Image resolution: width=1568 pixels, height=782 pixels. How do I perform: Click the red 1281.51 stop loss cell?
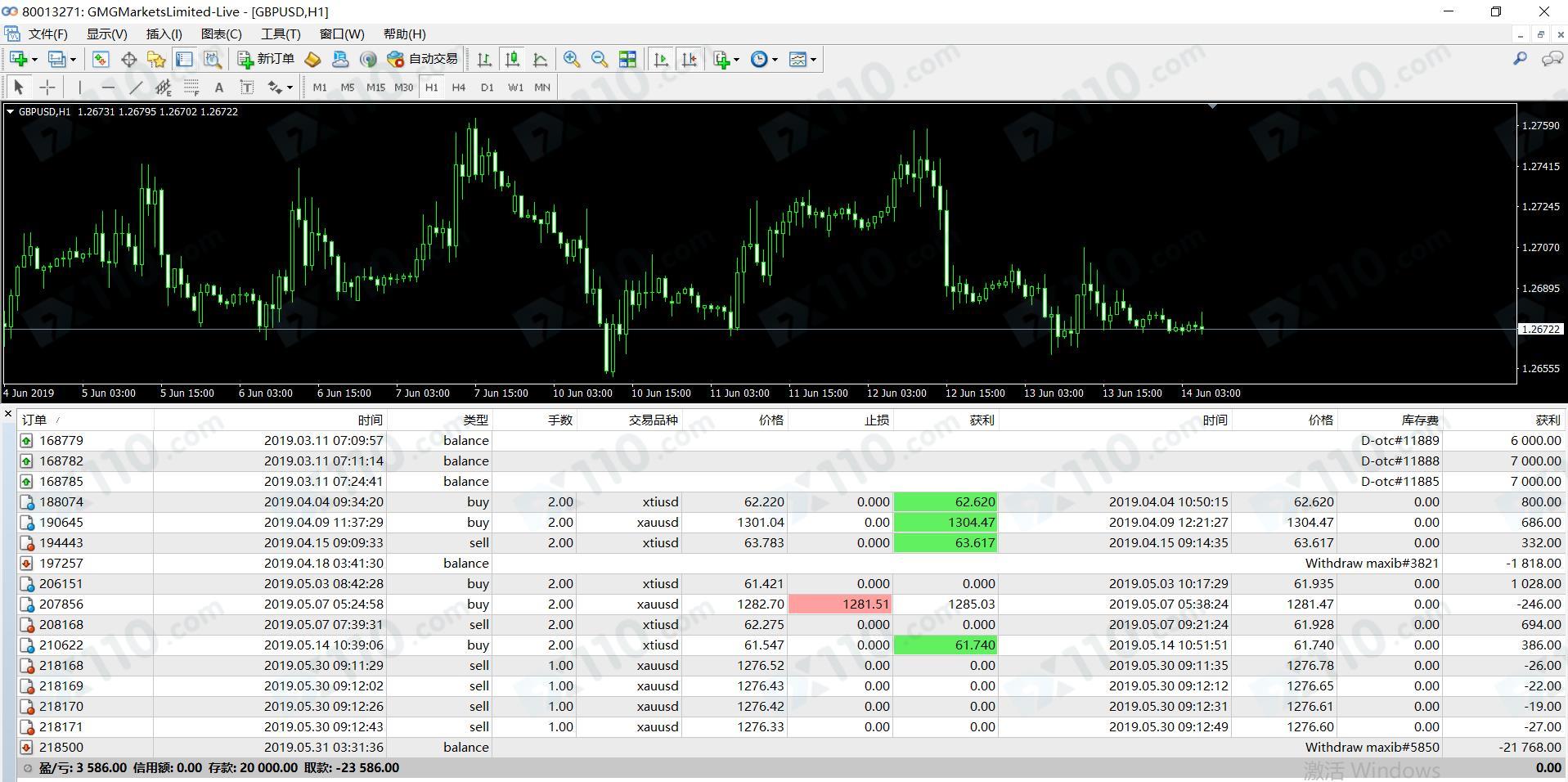point(840,604)
